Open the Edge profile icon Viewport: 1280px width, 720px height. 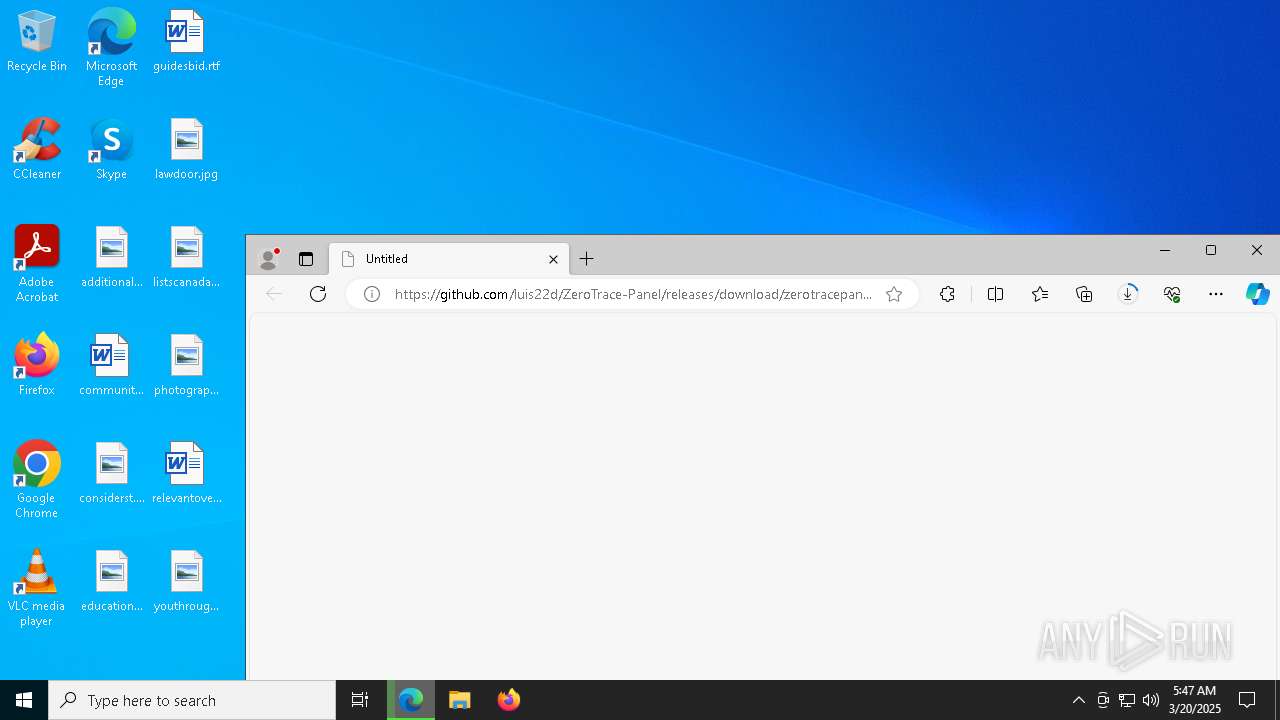[268, 259]
